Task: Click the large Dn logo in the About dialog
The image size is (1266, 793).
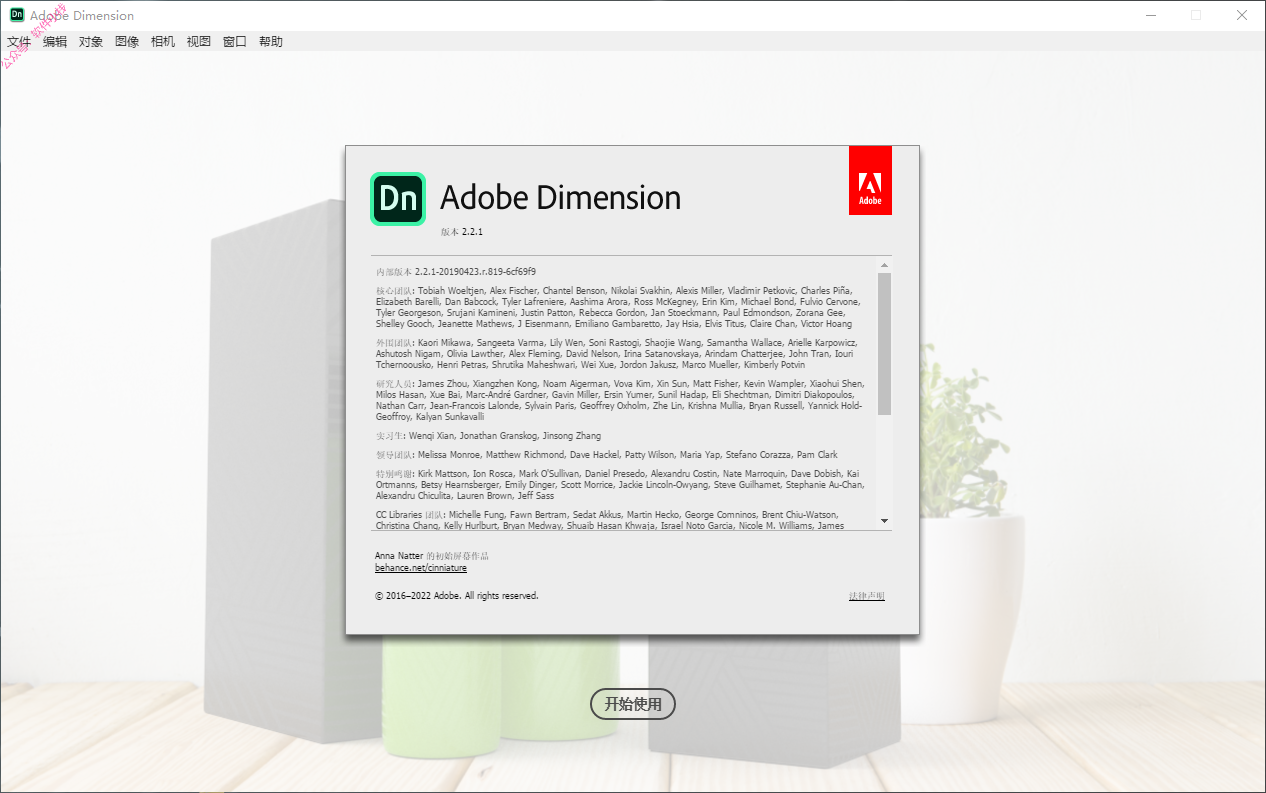Action: click(398, 199)
